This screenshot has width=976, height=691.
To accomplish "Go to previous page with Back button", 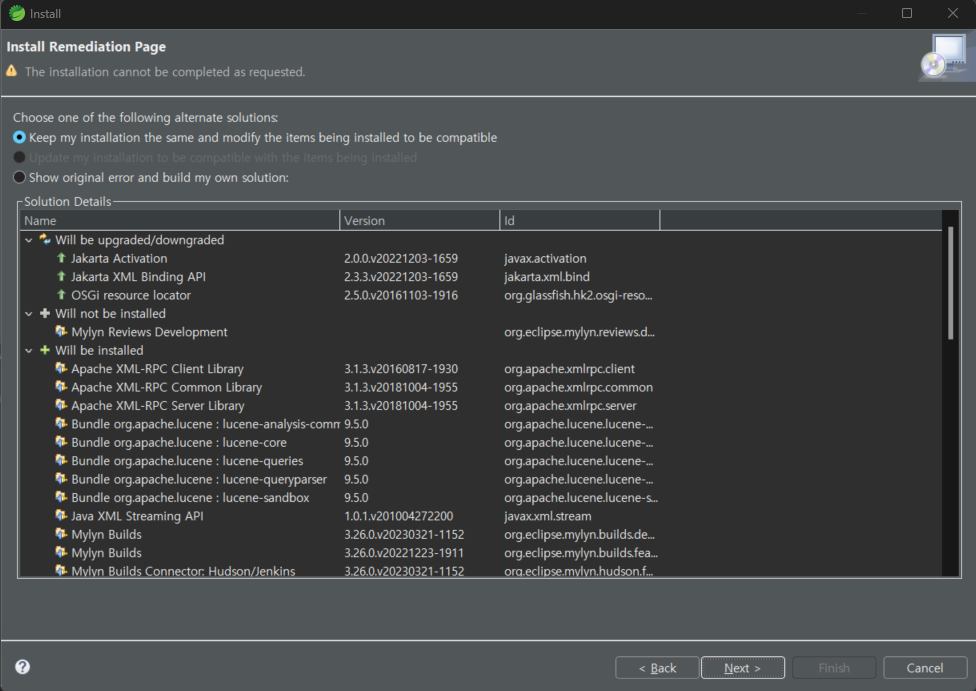I will point(657,668).
